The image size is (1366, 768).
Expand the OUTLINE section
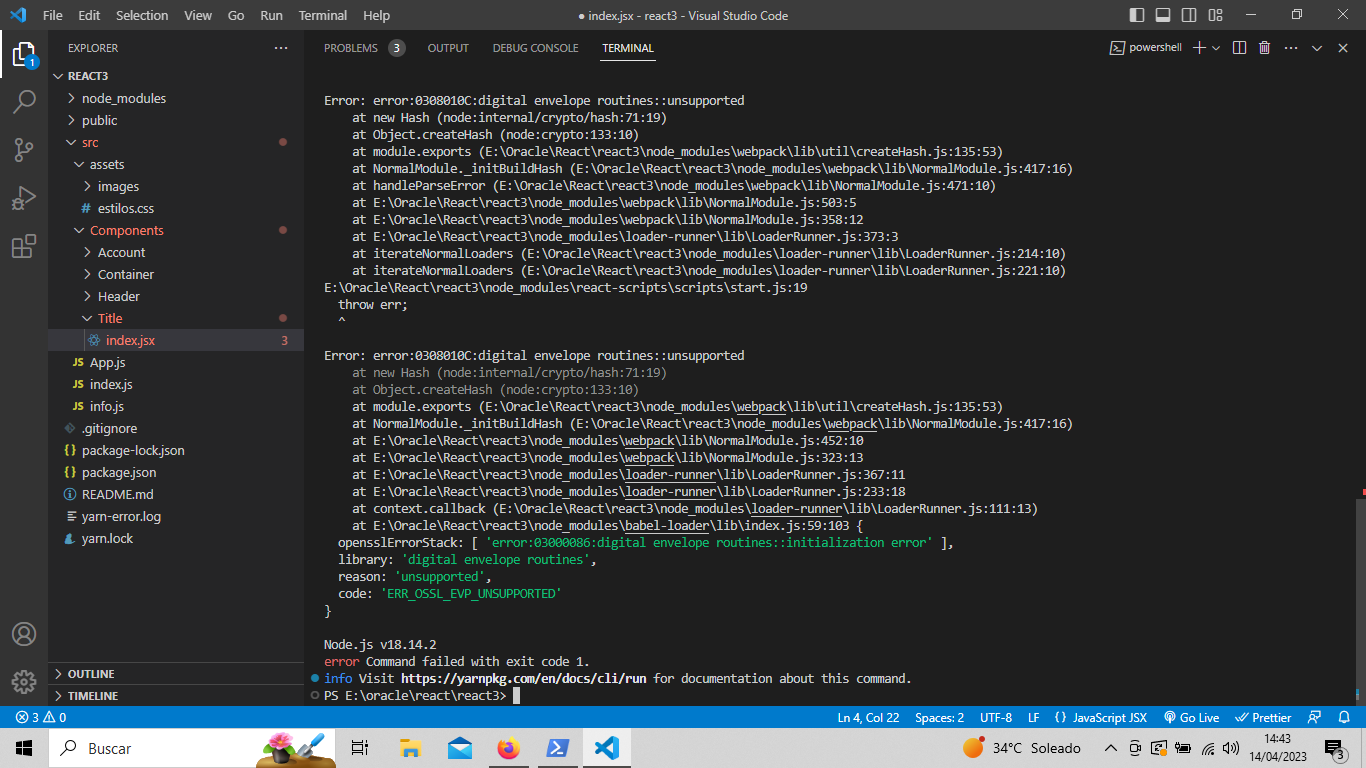click(91, 674)
